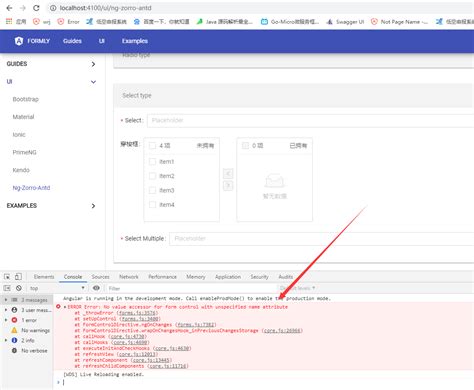The image size is (474, 390).
Task: Select the '3 messages' sidebar entry
Action: (x=27, y=300)
